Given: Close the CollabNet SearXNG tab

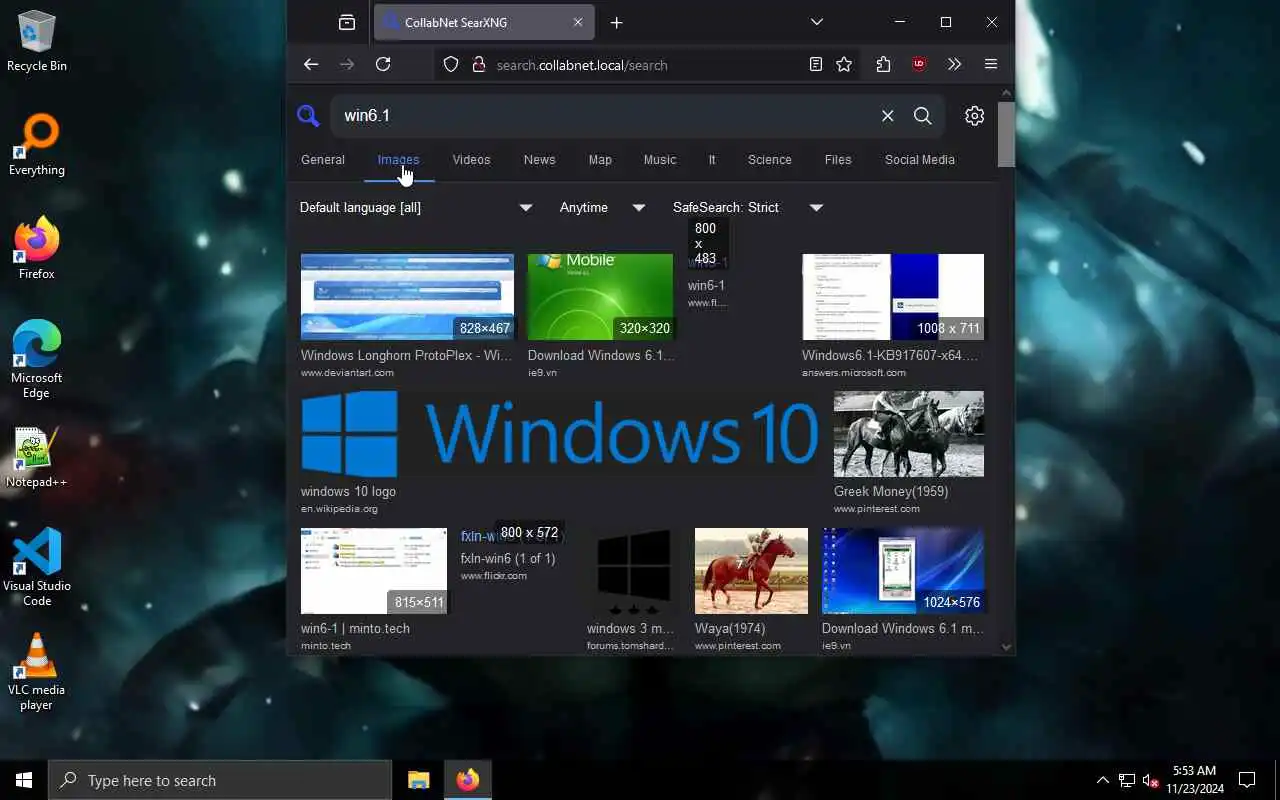Looking at the screenshot, I should [x=578, y=22].
